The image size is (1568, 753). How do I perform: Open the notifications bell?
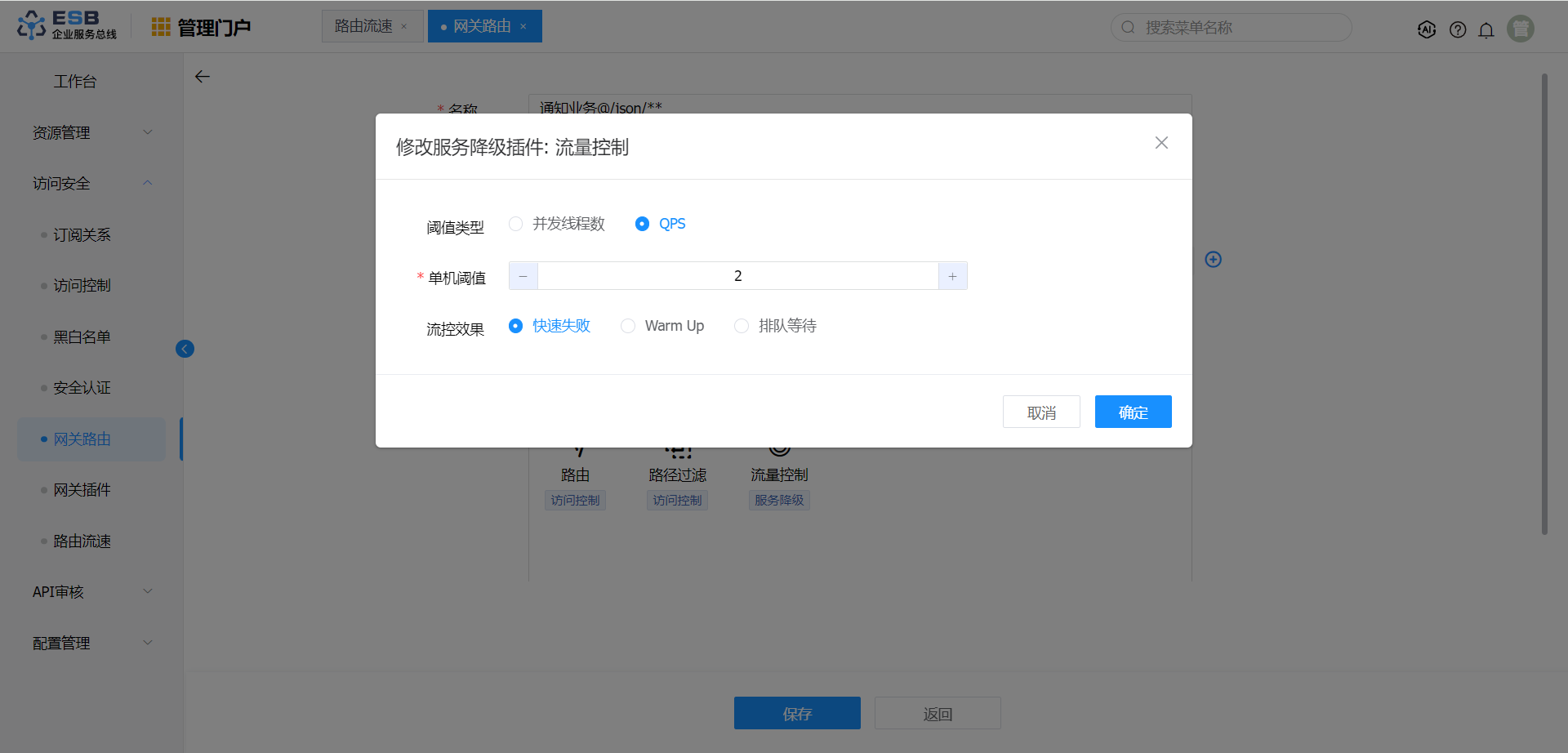[x=1486, y=29]
